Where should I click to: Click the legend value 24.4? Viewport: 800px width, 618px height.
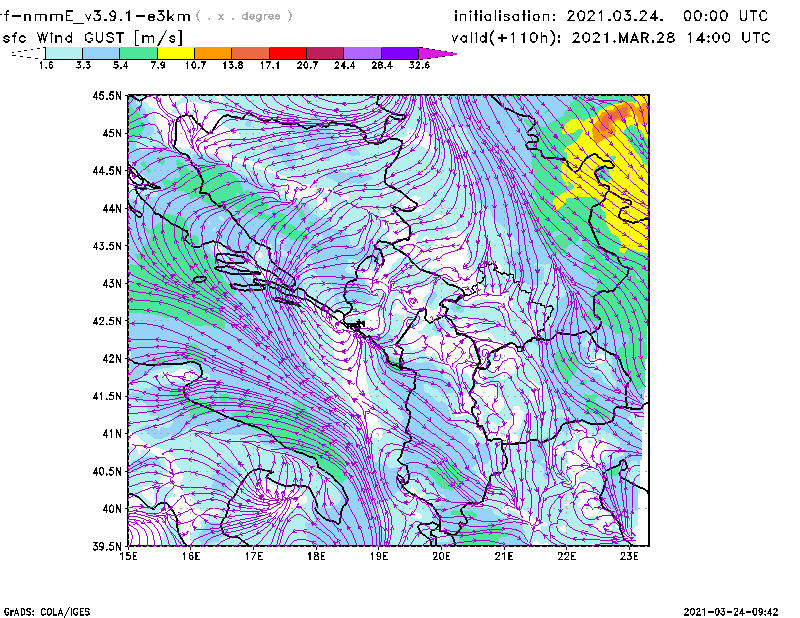coord(344,65)
